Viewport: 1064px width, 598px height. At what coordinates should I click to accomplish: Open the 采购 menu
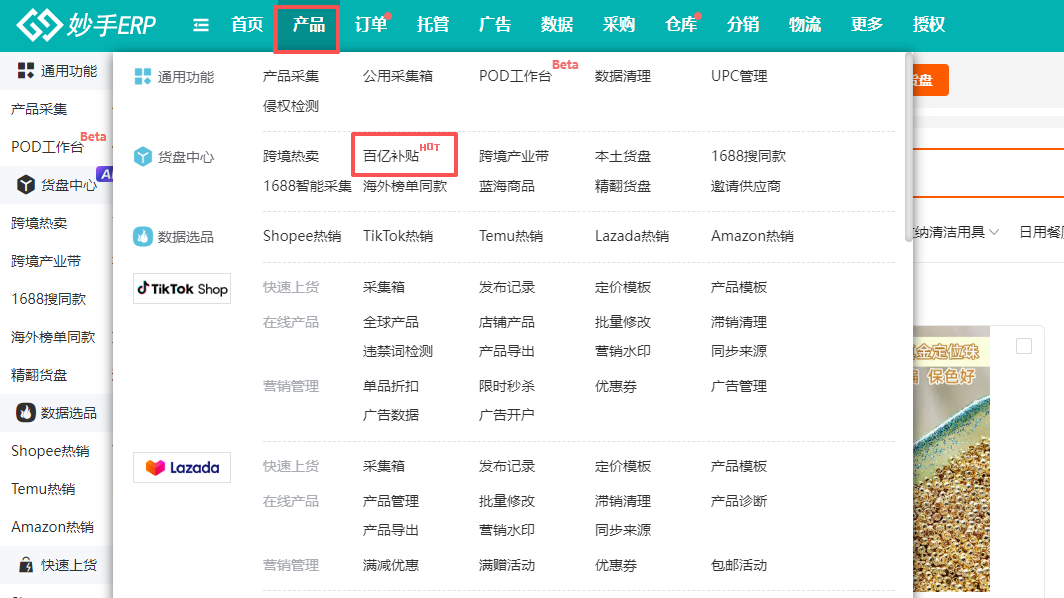[x=619, y=25]
